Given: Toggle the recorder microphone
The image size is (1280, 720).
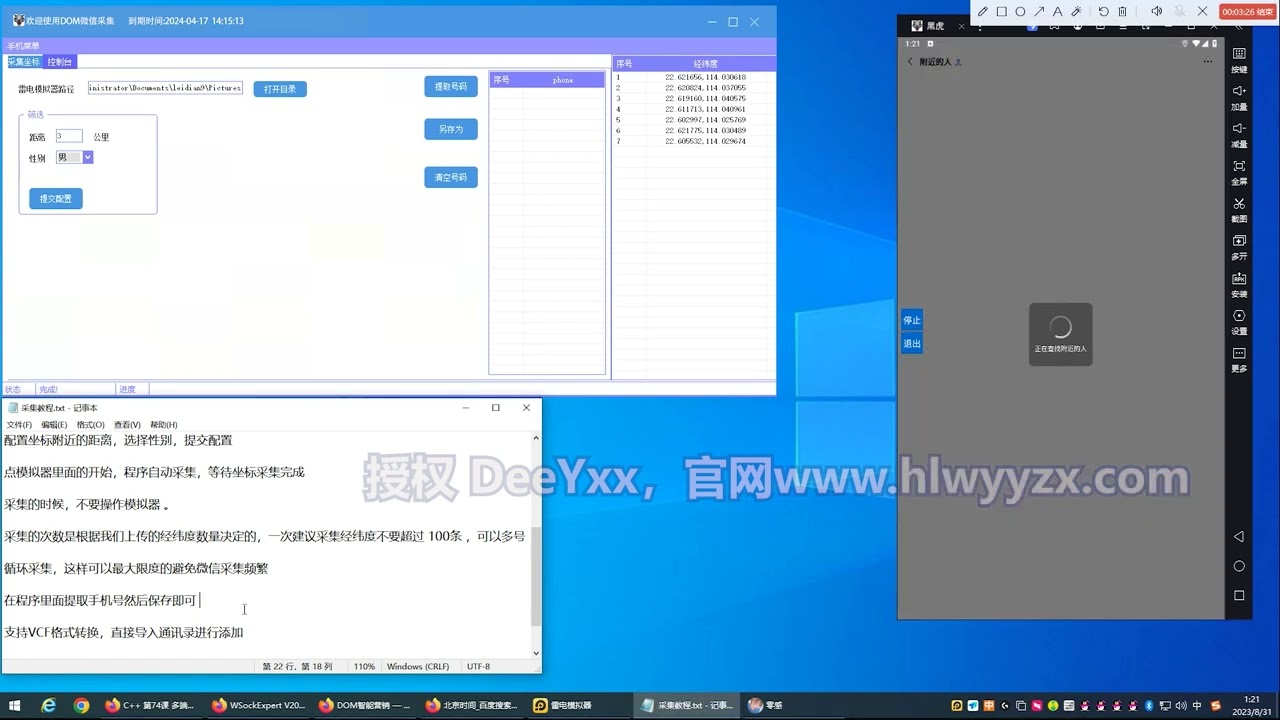Looking at the screenshot, I should click(1180, 12).
